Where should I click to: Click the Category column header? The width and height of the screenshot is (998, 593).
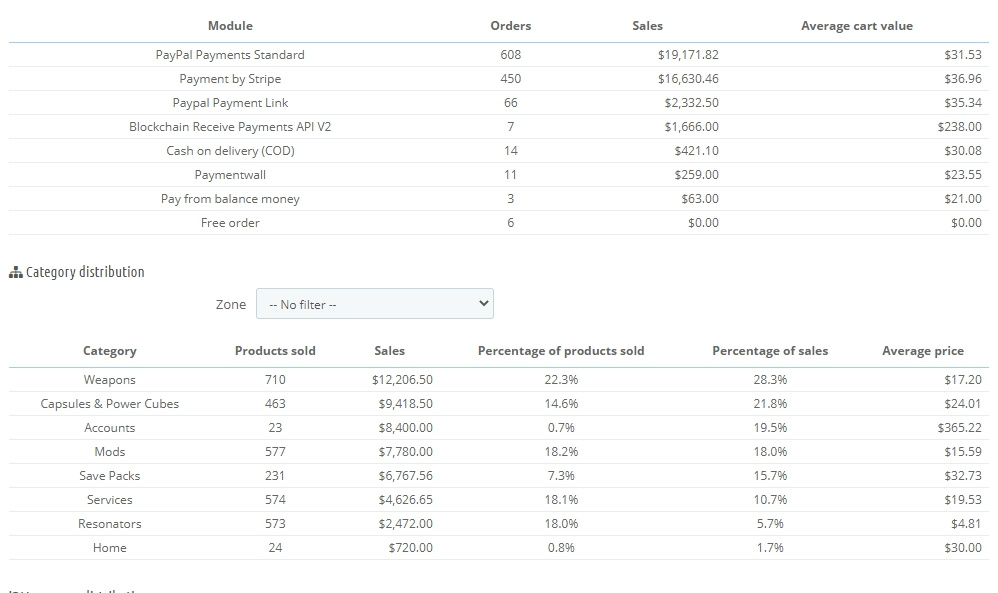pos(110,351)
